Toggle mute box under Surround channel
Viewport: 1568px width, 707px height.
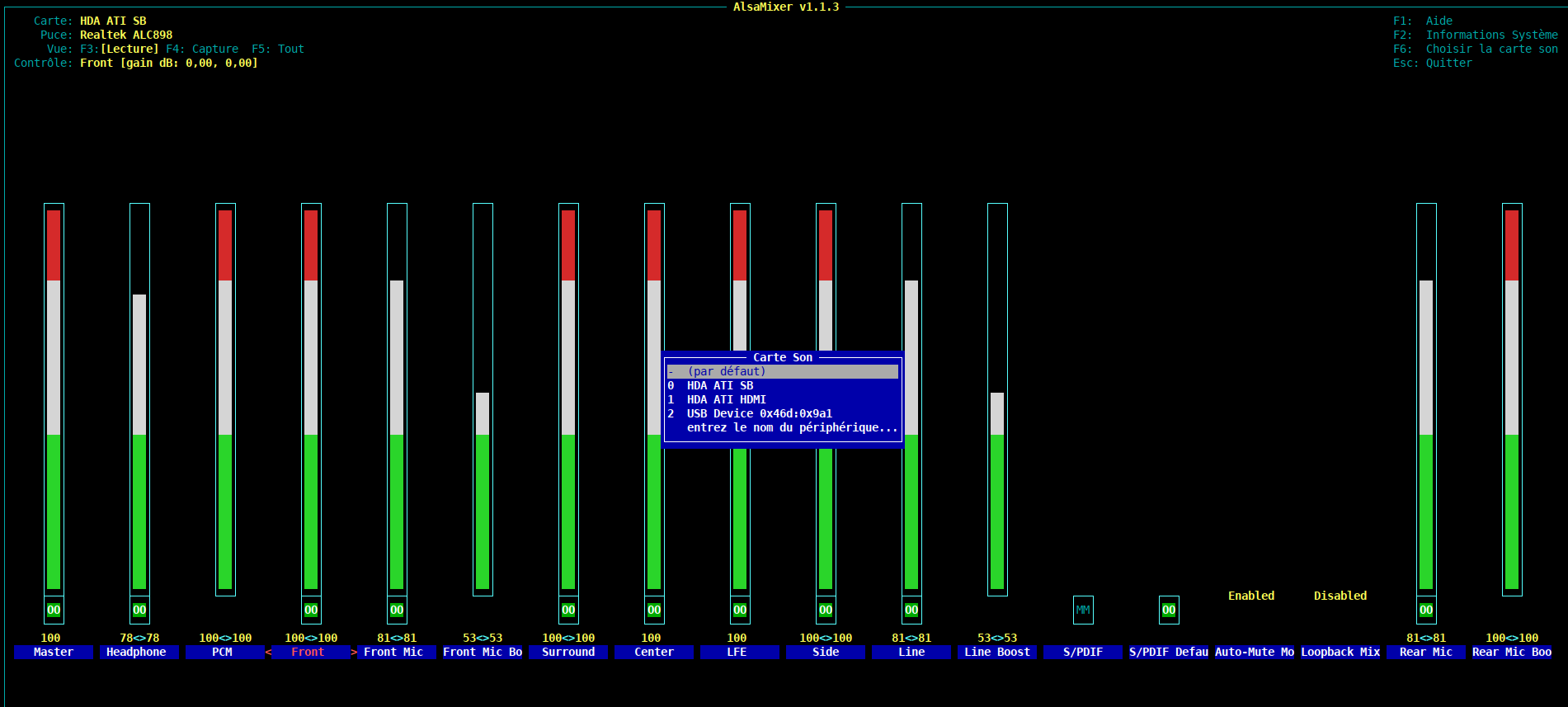(568, 610)
